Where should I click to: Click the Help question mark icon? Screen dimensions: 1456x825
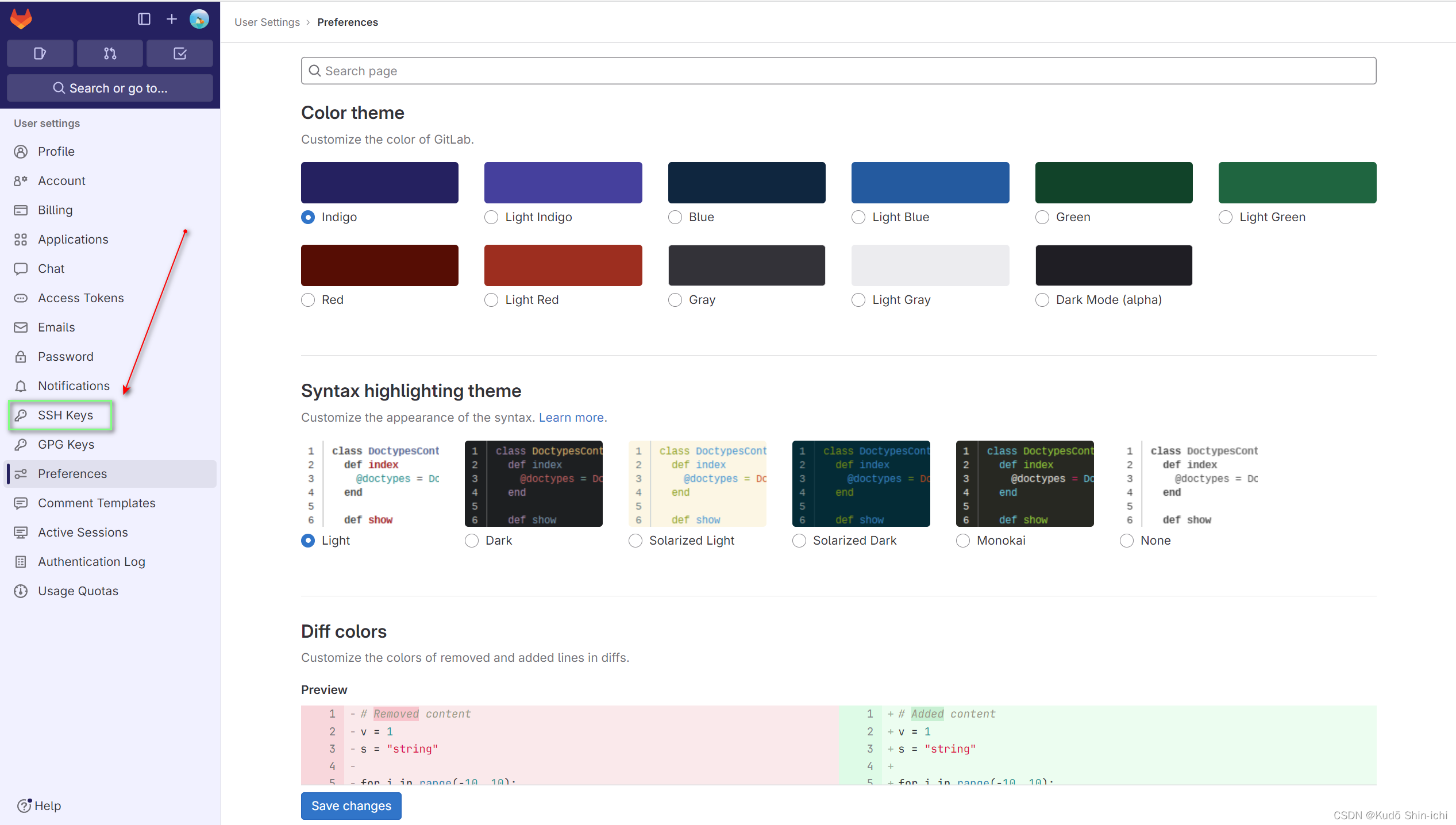[24, 805]
